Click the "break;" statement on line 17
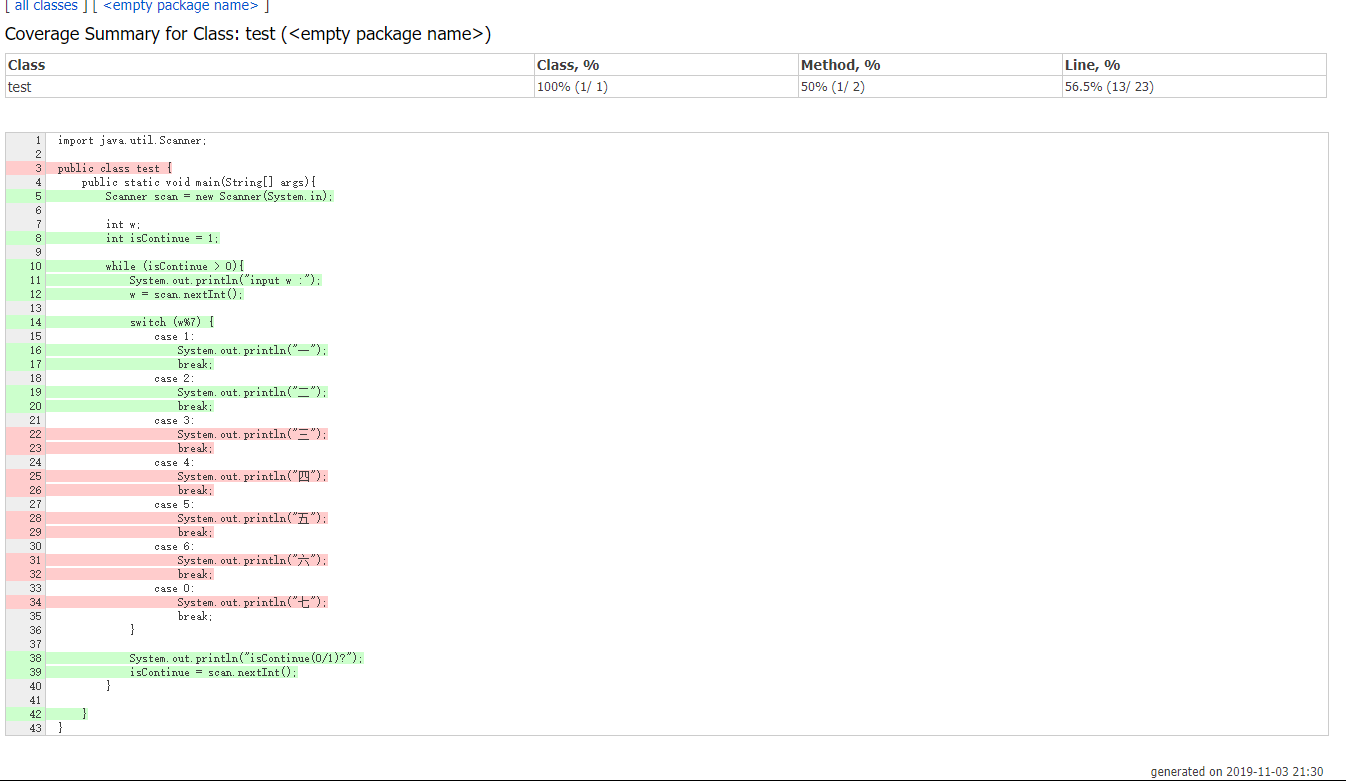Image resolution: width=1346 pixels, height=781 pixels. click(x=195, y=364)
